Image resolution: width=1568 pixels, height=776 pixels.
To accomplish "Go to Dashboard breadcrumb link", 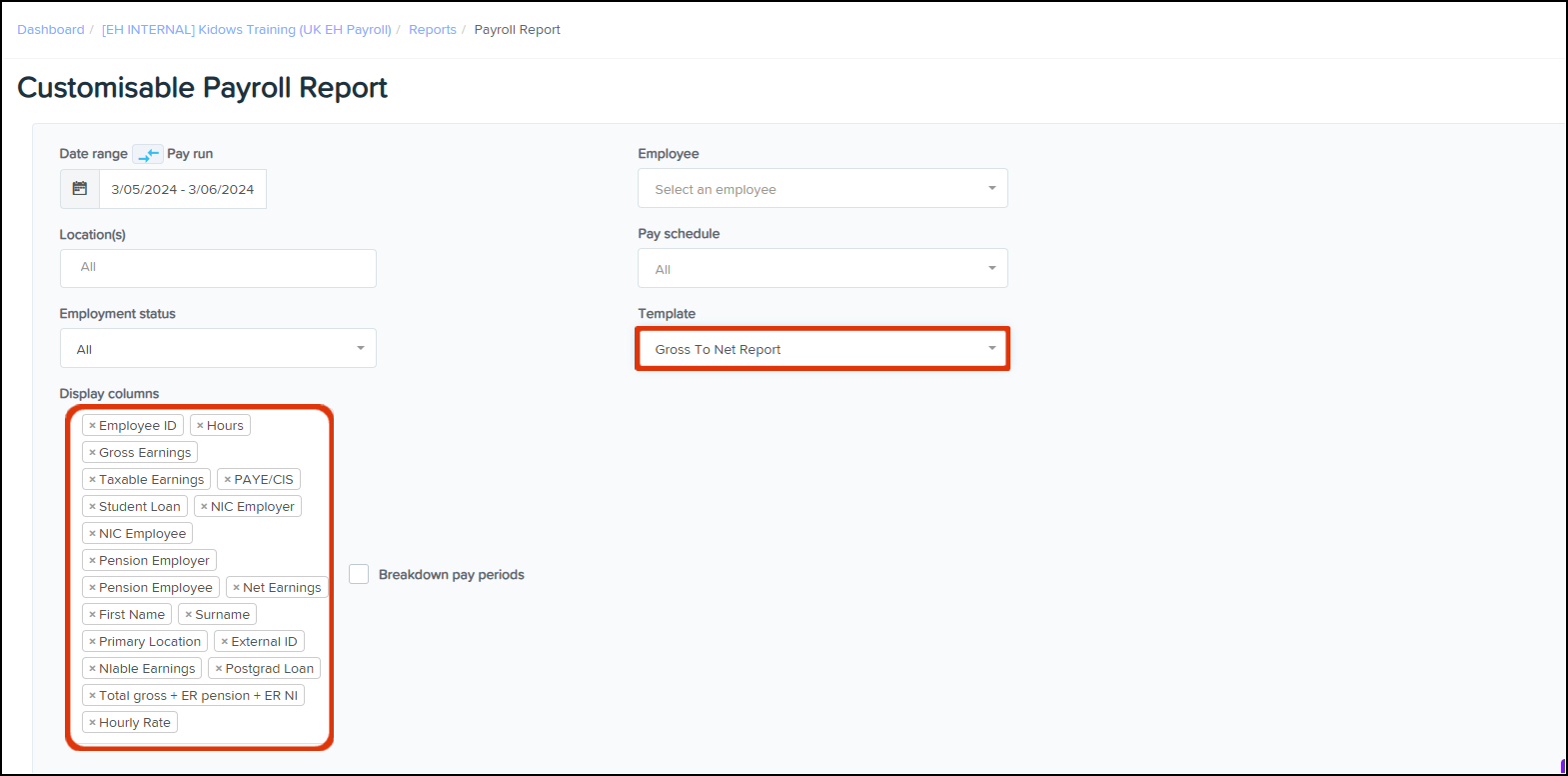I will tap(51, 30).
